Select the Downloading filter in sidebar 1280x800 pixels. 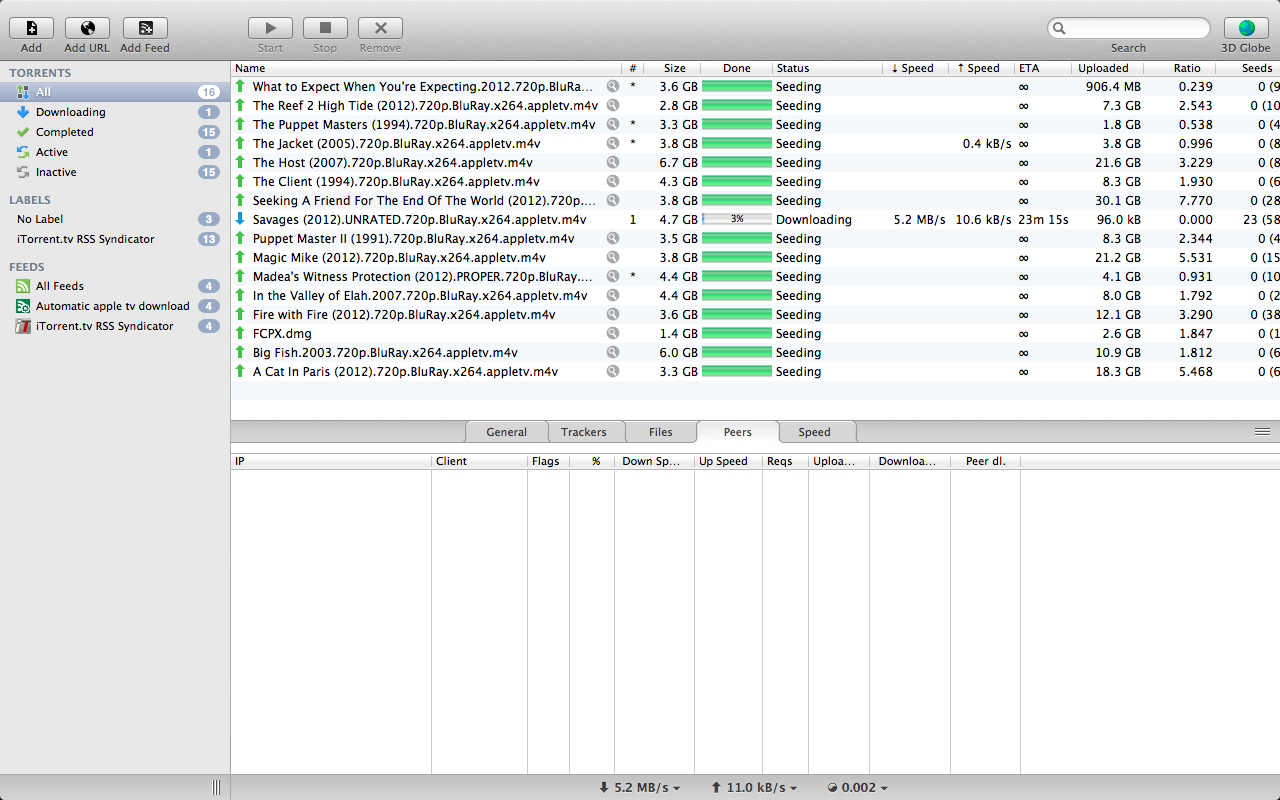pos(70,112)
